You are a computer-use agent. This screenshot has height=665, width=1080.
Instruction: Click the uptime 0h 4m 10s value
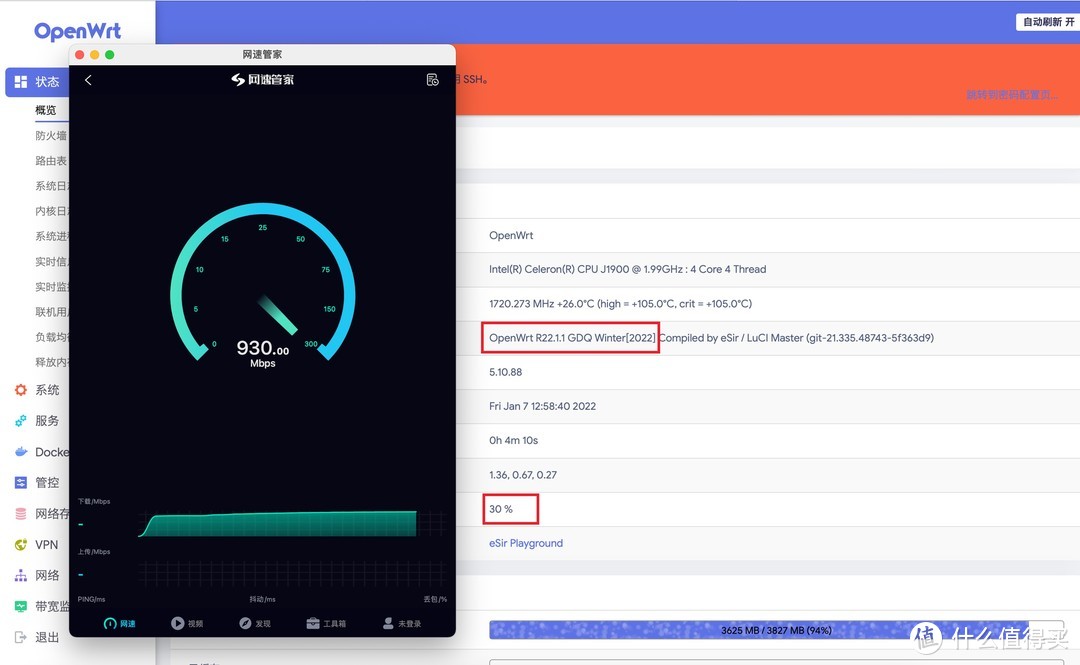pyautogui.click(x=514, y=440)
